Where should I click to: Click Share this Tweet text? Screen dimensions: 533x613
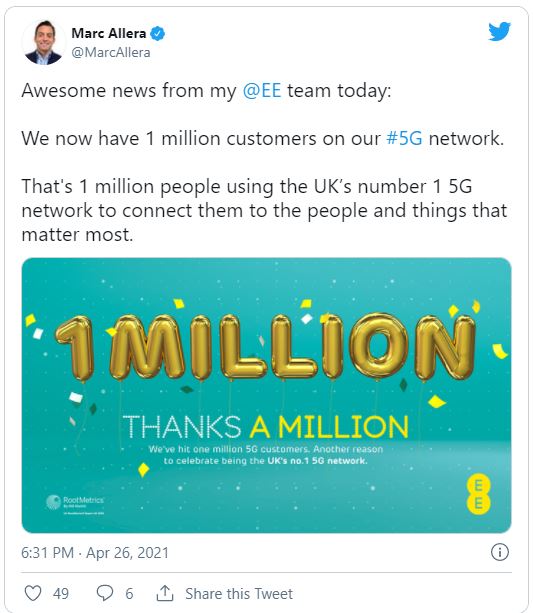click(x=239, y=593)
